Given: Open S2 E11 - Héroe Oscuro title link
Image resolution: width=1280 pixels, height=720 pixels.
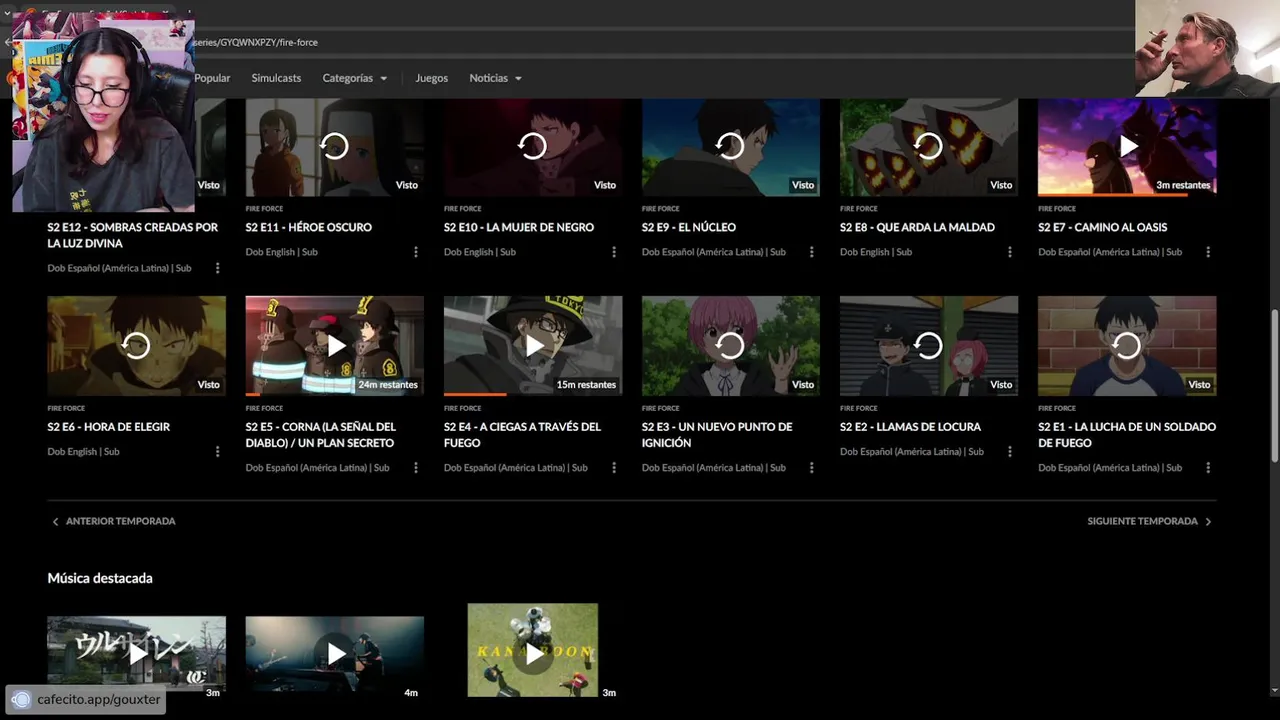Looking at the screenshot, I should coord(308,227).
